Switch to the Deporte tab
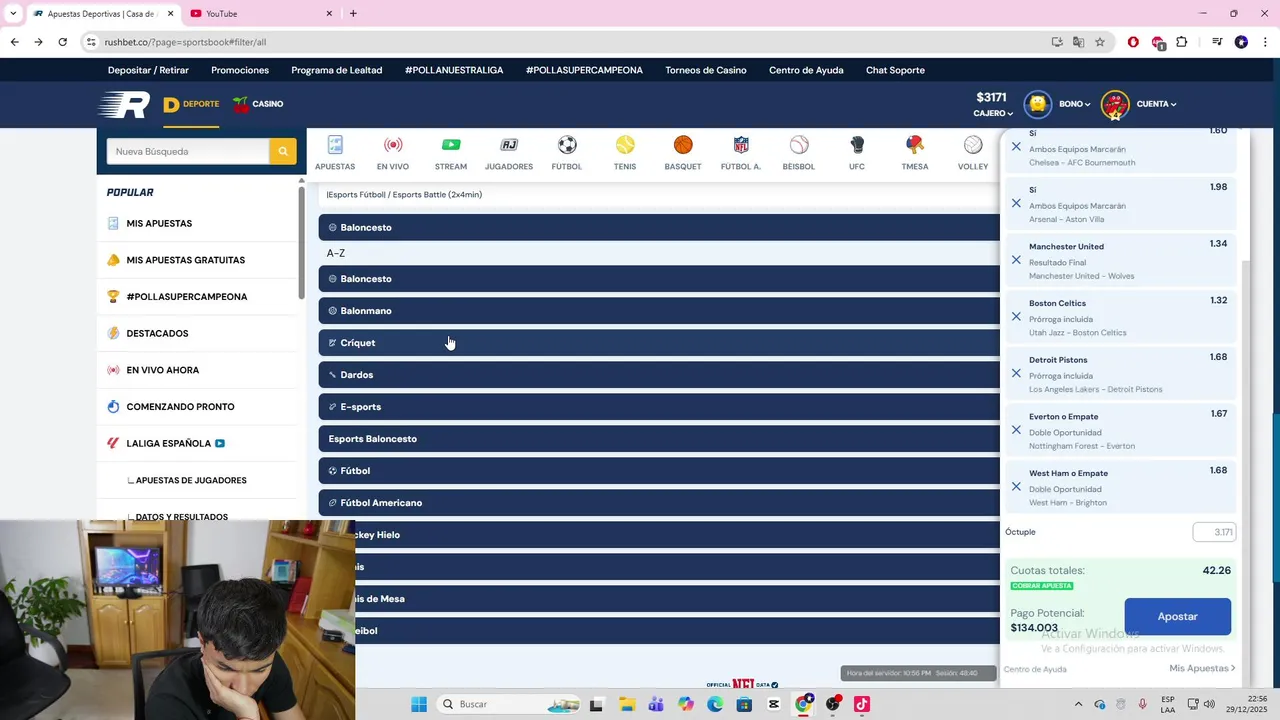Screen dimensions: 1280x720 tap(191, 104)
